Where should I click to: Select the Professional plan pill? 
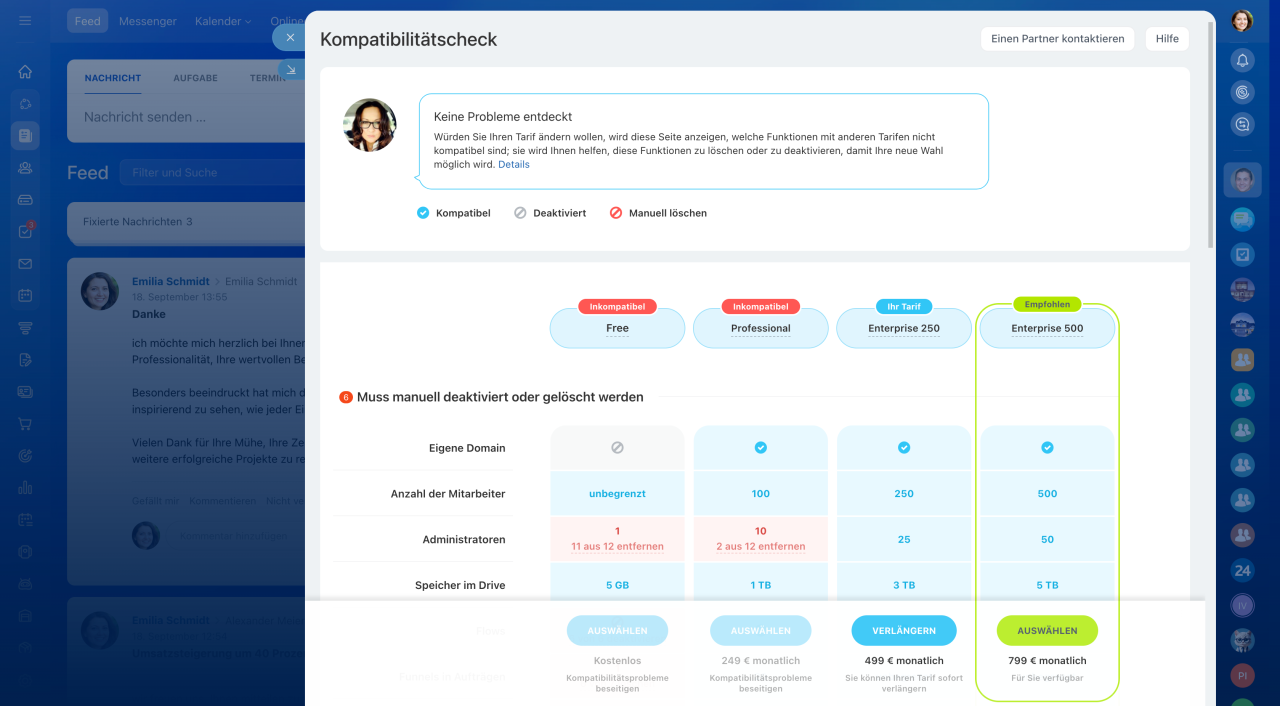pyautogui.click(x=761, y=328)
